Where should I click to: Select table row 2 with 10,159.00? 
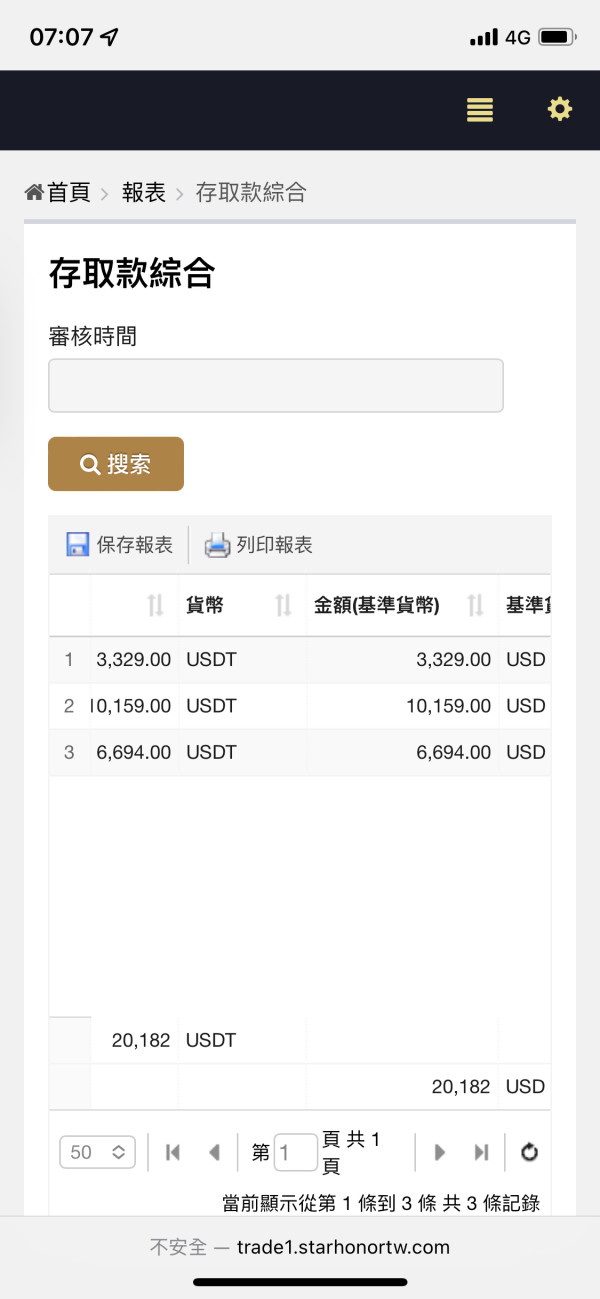click(300, 706)
